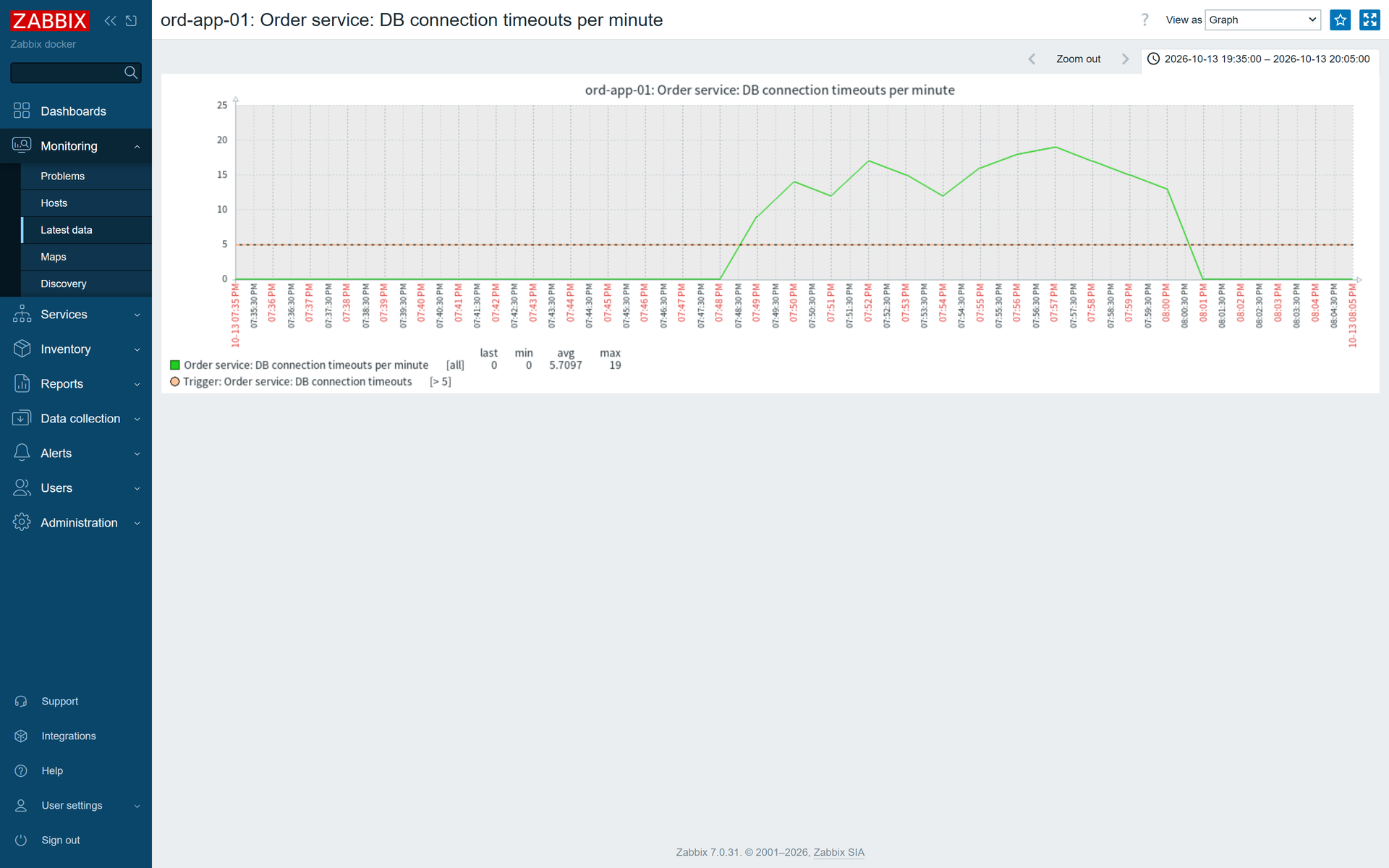Screen dimensions: 1389x868
Task: Click the Users people icon
Action: click(x=22, y=488)
